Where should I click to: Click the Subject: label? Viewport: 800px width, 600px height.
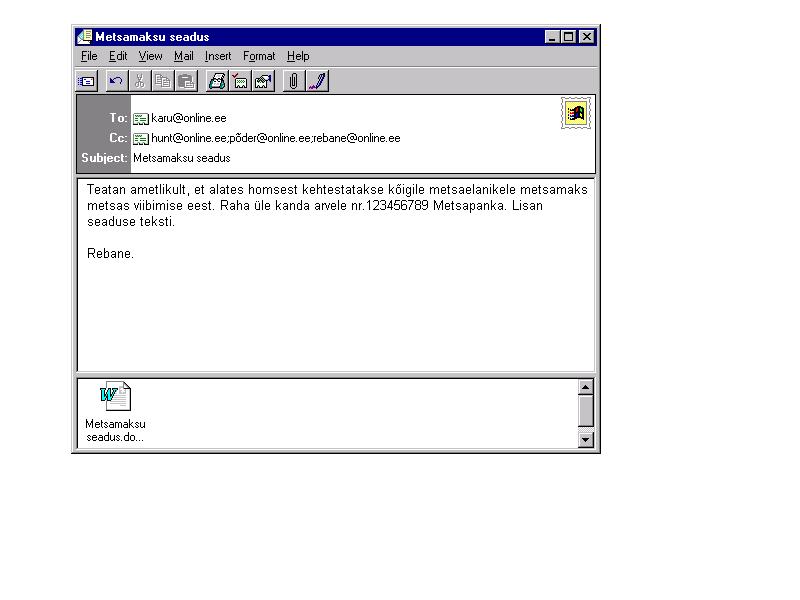coord(104,158)
